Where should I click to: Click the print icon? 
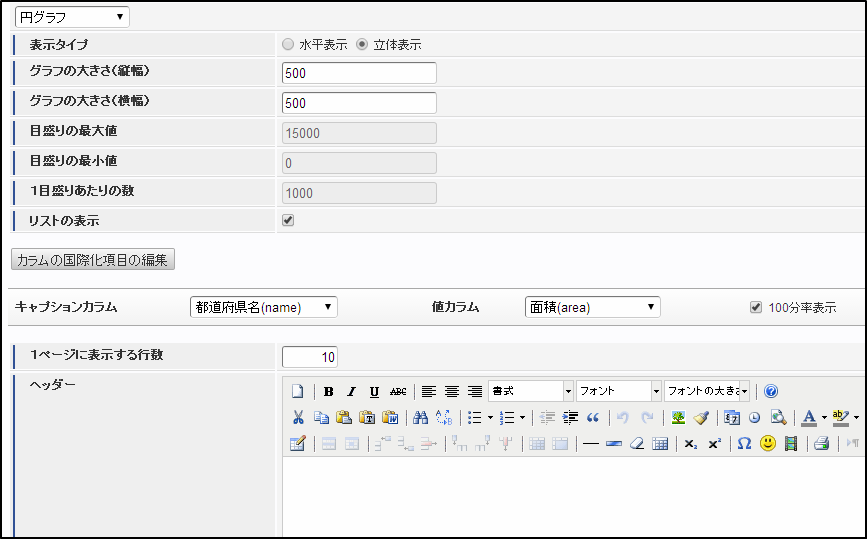click(x=822, y=443)
